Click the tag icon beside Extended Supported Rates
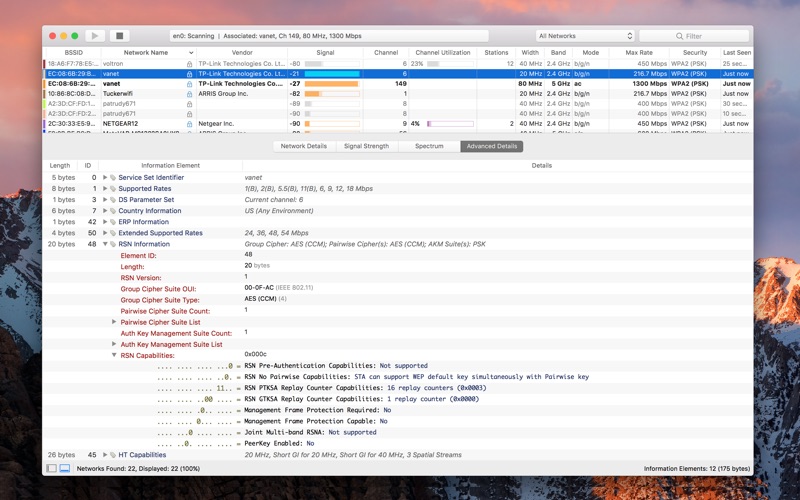The height and width of the screenshot is (500, 800). pyautogui.click(x=113, y=233)
